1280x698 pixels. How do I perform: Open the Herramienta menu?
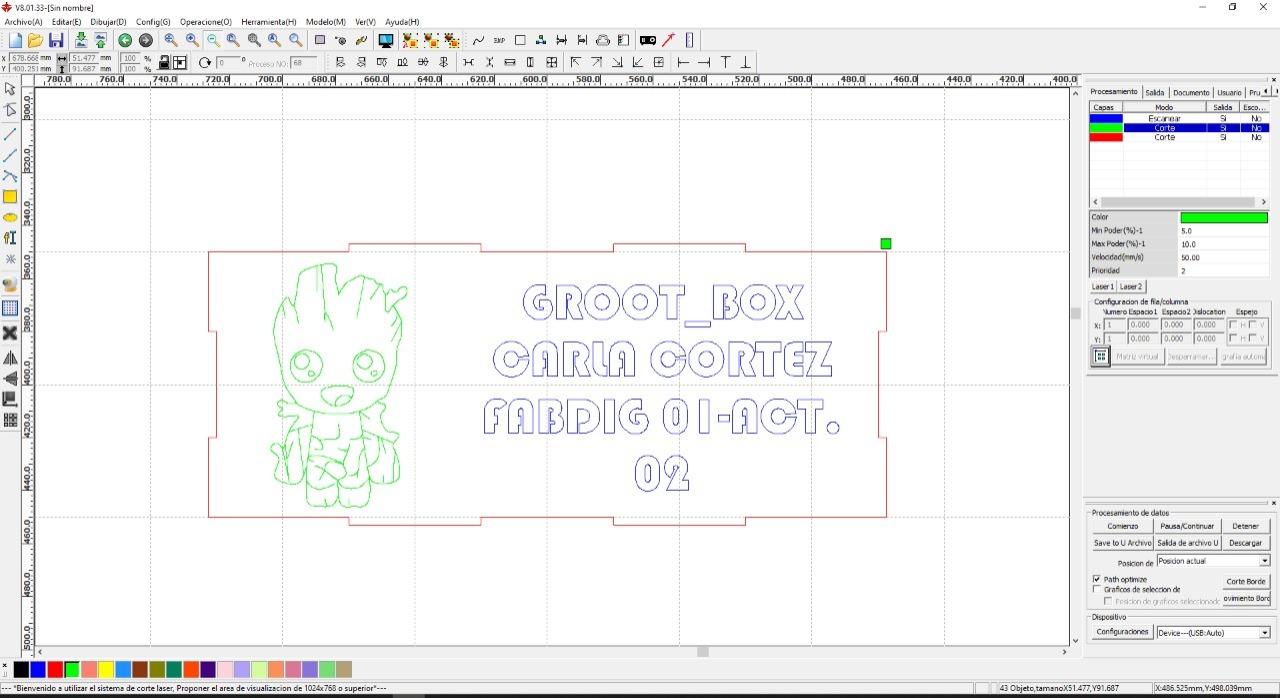point(268,21)
